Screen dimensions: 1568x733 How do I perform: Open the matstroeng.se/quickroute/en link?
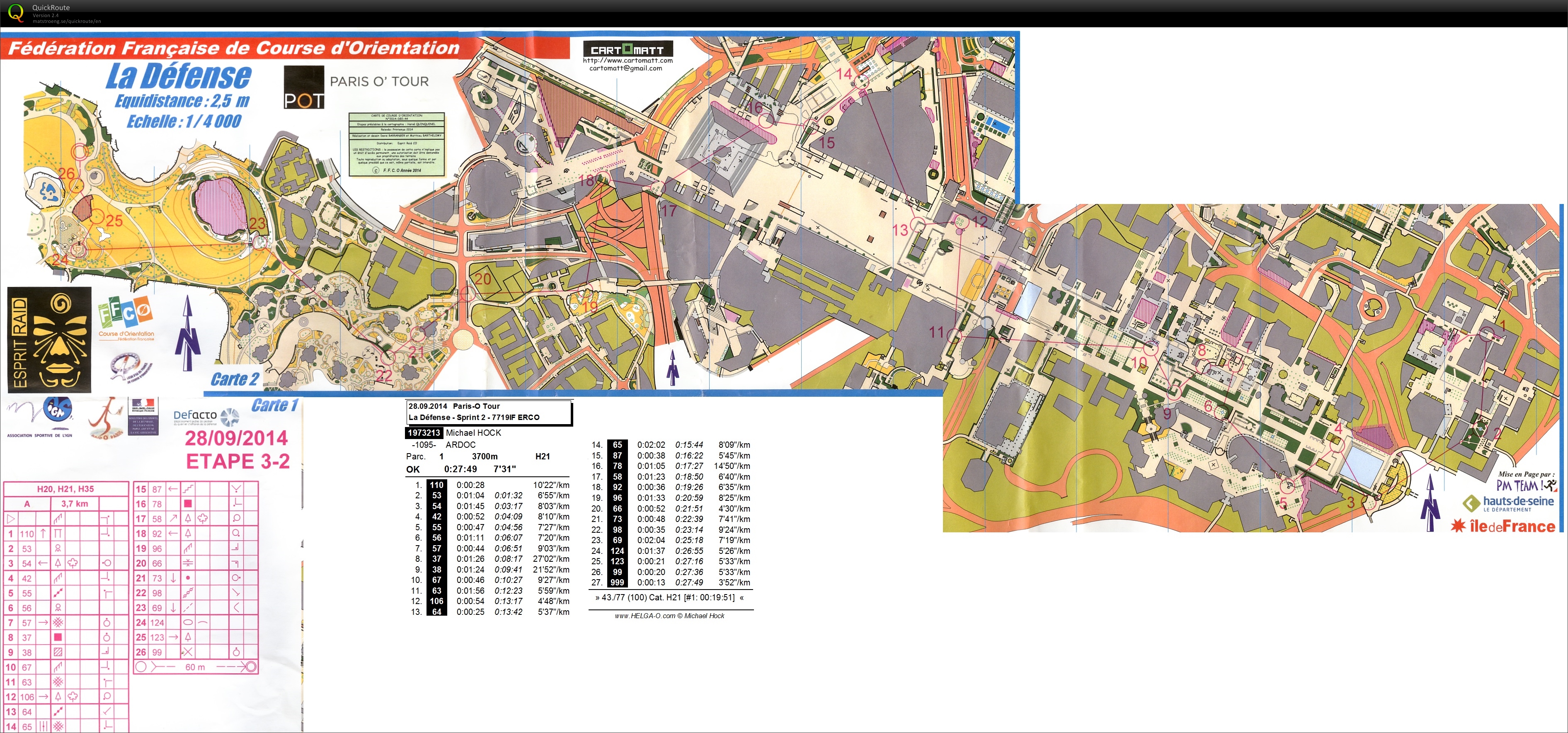pyautogui.click(x=67, y=21)
